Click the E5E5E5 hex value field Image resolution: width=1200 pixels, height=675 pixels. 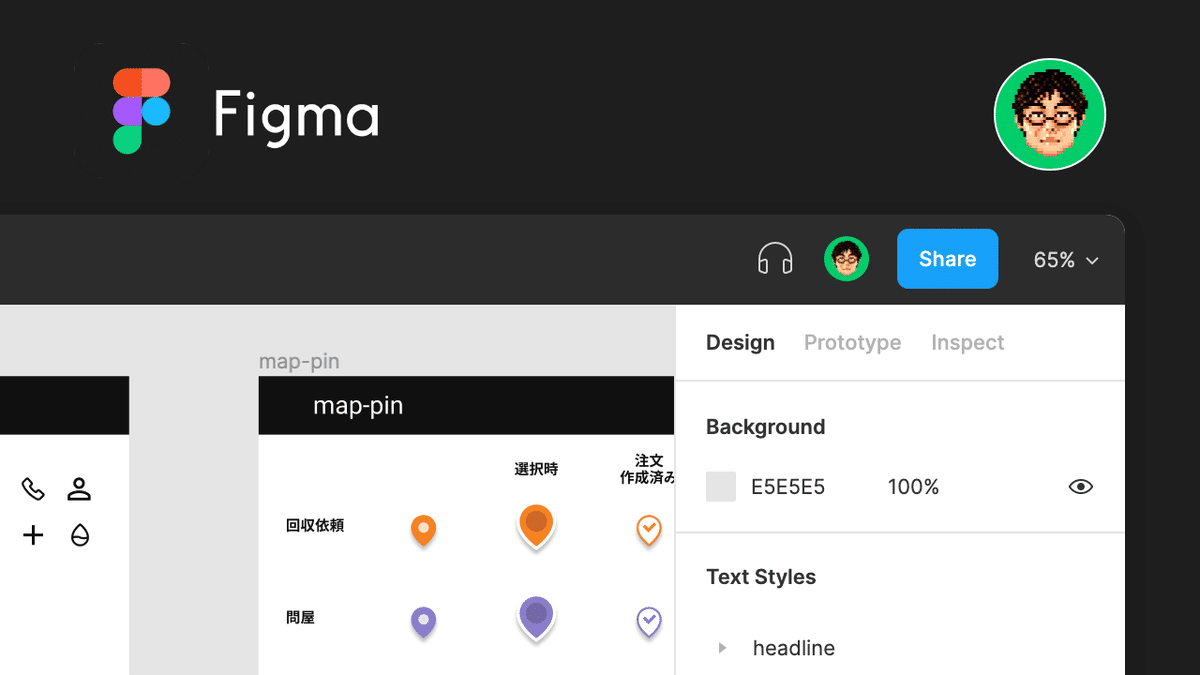pyautogui.click(x=788, y=487)
